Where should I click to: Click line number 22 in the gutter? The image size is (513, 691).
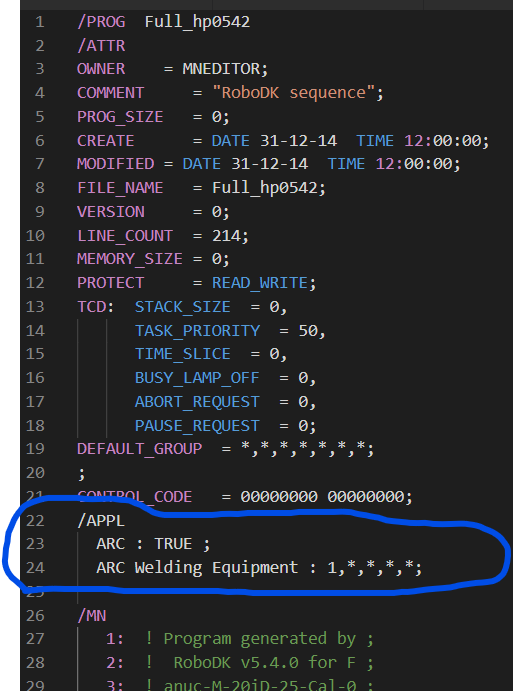(35, 520)
